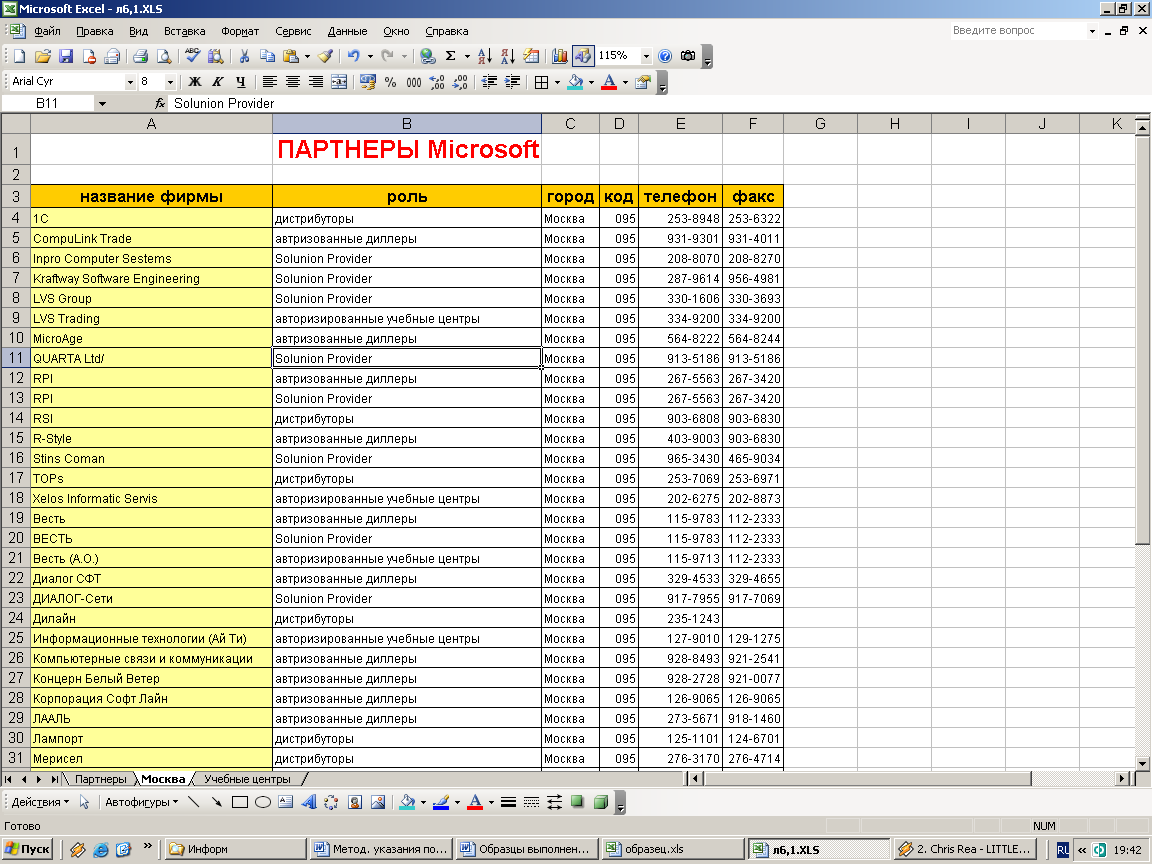Open the undo history dropdown arrow

pyautogui.click(x=370, y=56)
